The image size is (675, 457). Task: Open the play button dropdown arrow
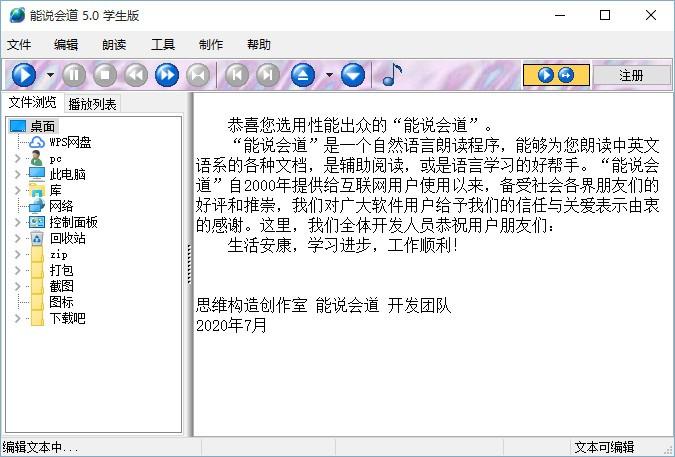(50, 75)
